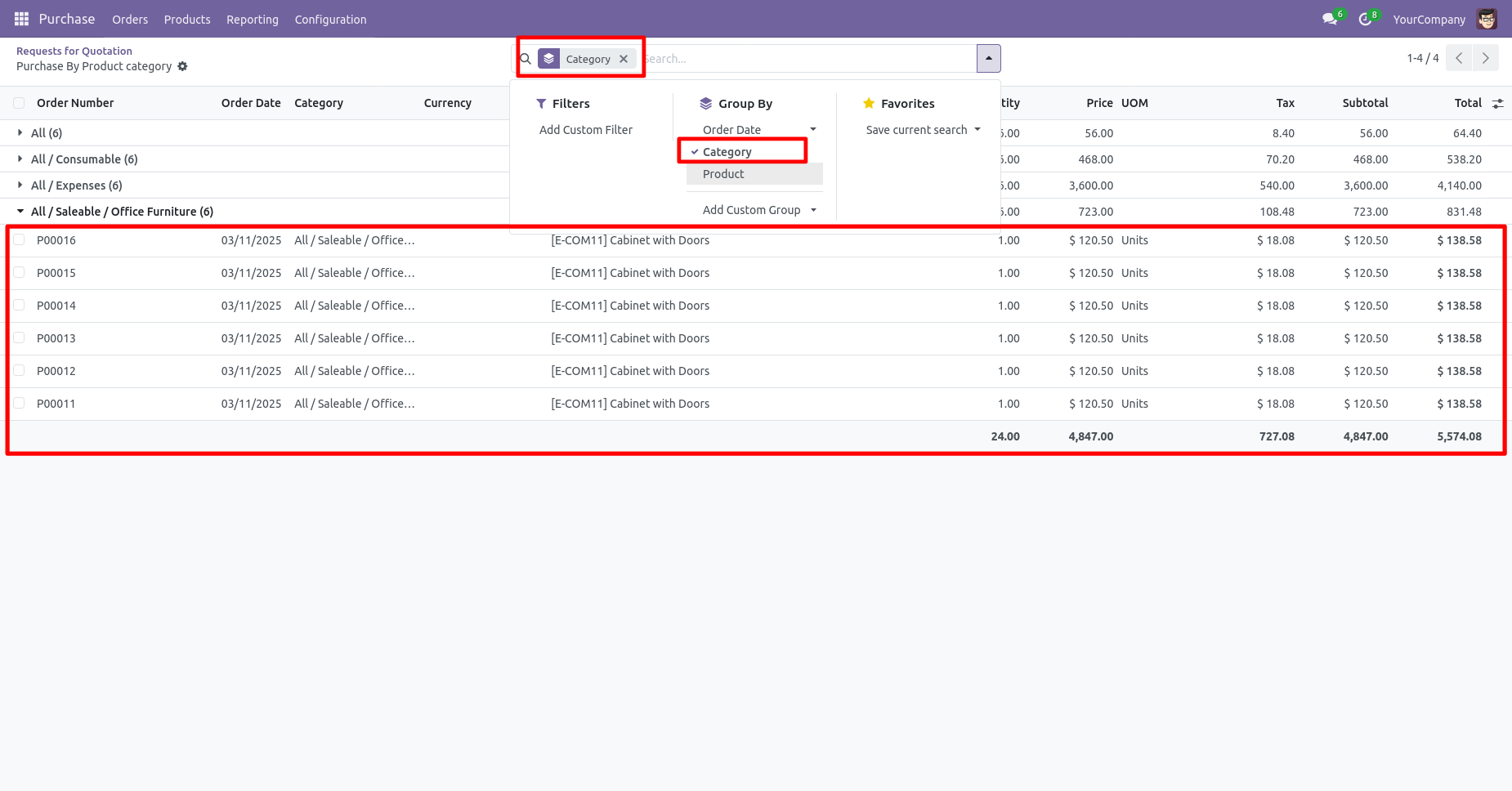Sort by UOM column header

(1134, 103)
